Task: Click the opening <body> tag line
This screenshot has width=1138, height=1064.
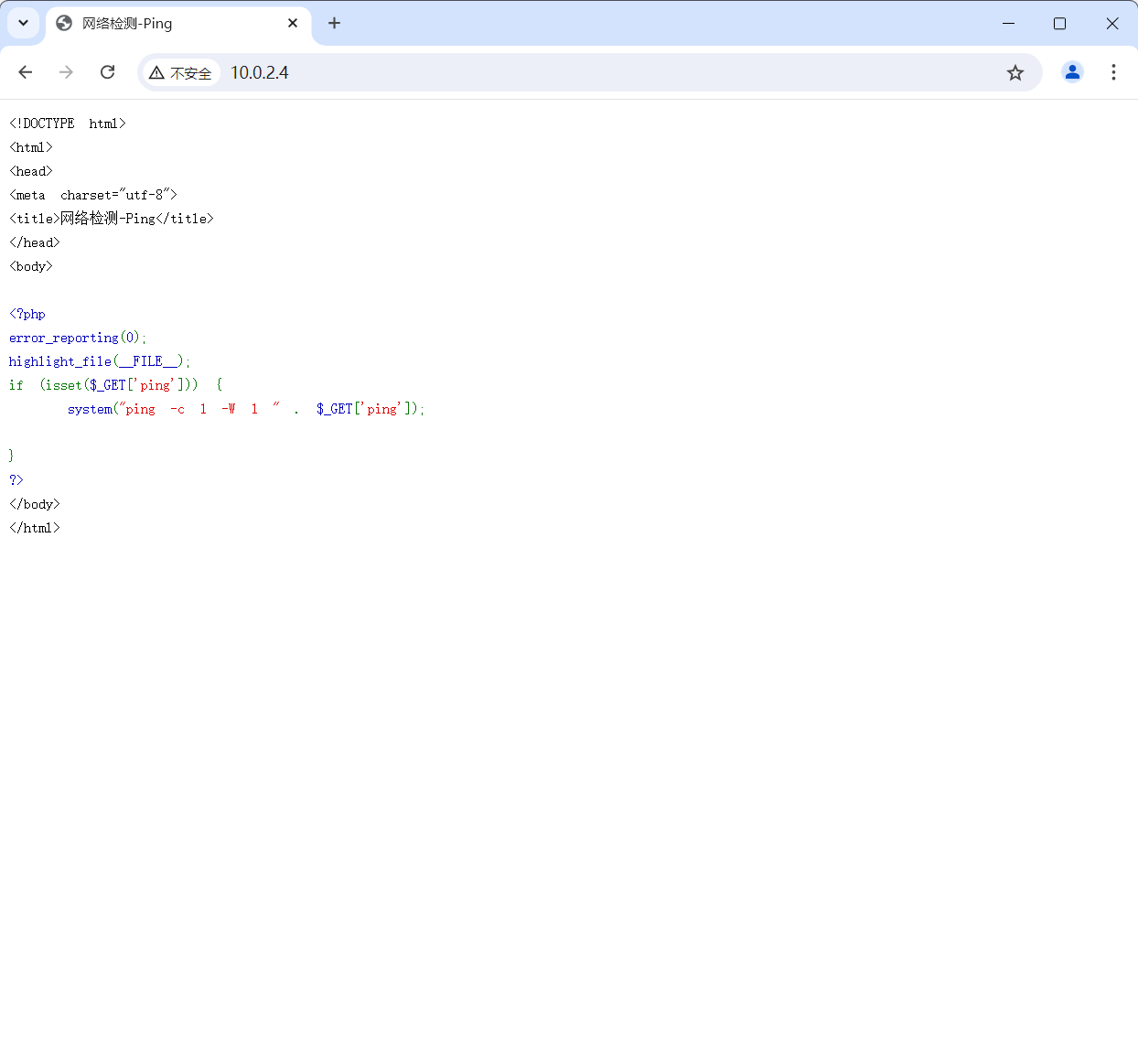Action: coord(31,266)
